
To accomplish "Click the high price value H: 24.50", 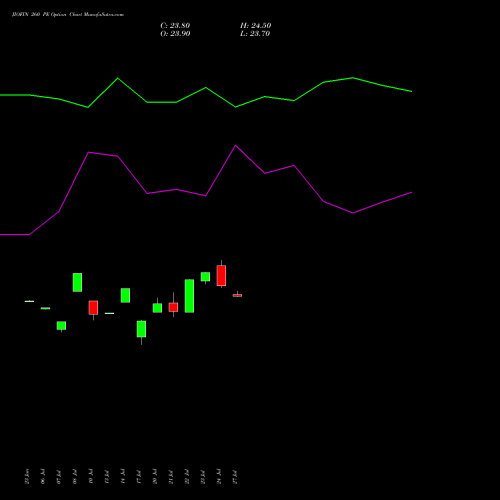I will coord(256,26).
